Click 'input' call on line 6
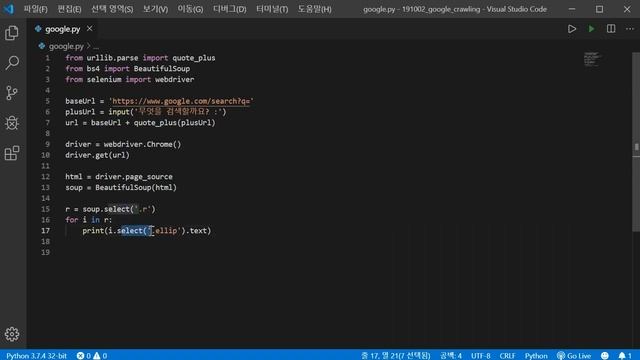The height and width of the screenshot is (360, 640). pyautogui.click(x=119, y=111)
